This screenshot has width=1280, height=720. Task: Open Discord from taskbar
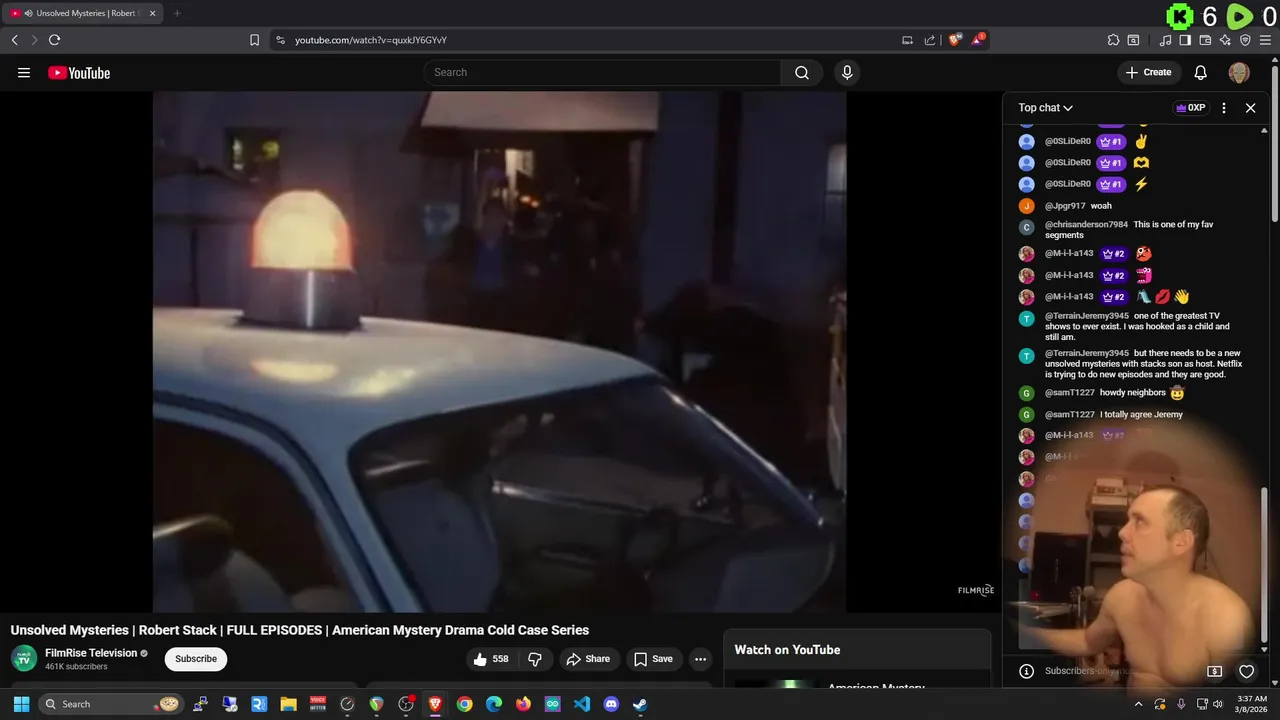(x=611, y=704)
